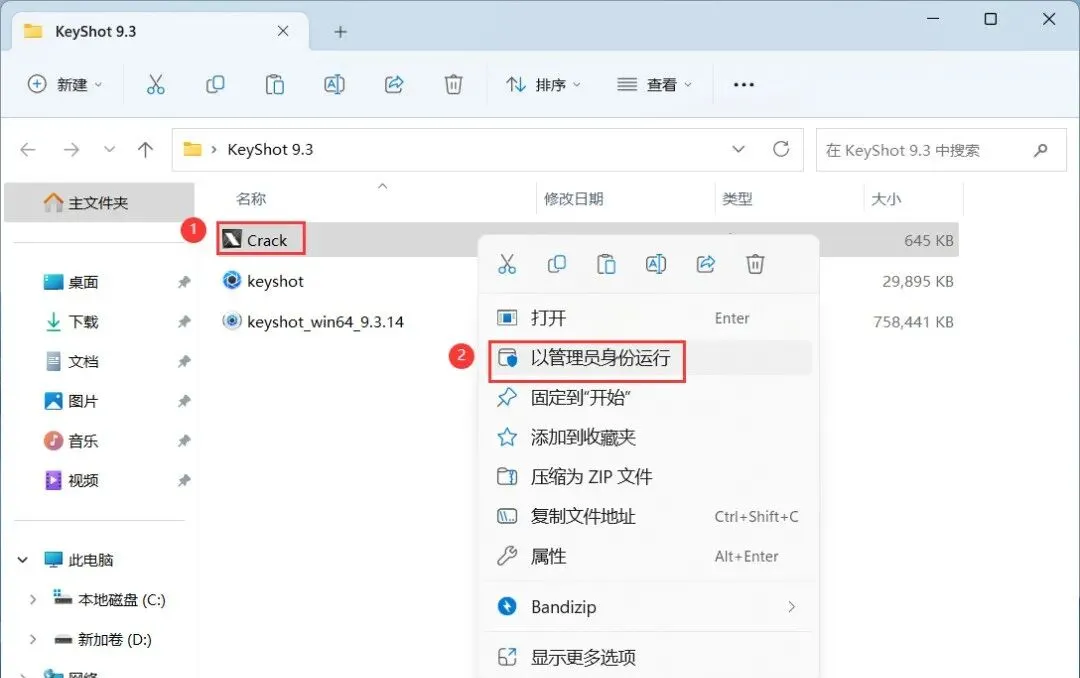The image size is (1080, 678).
Task: Click the Delete trash icon in the context menu
Action: click(x=755, y=264)
